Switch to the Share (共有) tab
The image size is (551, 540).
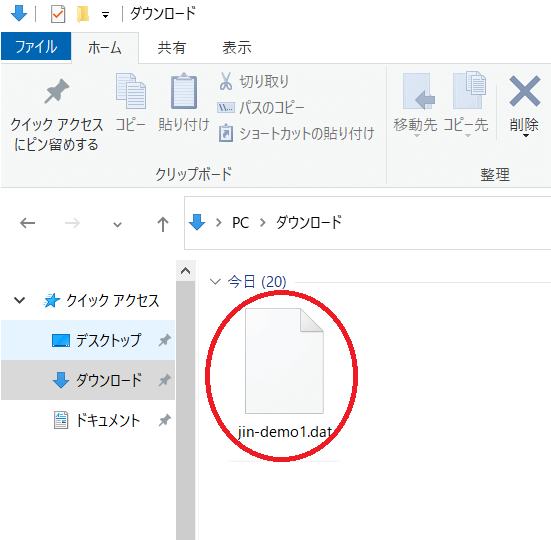(171, 47)
